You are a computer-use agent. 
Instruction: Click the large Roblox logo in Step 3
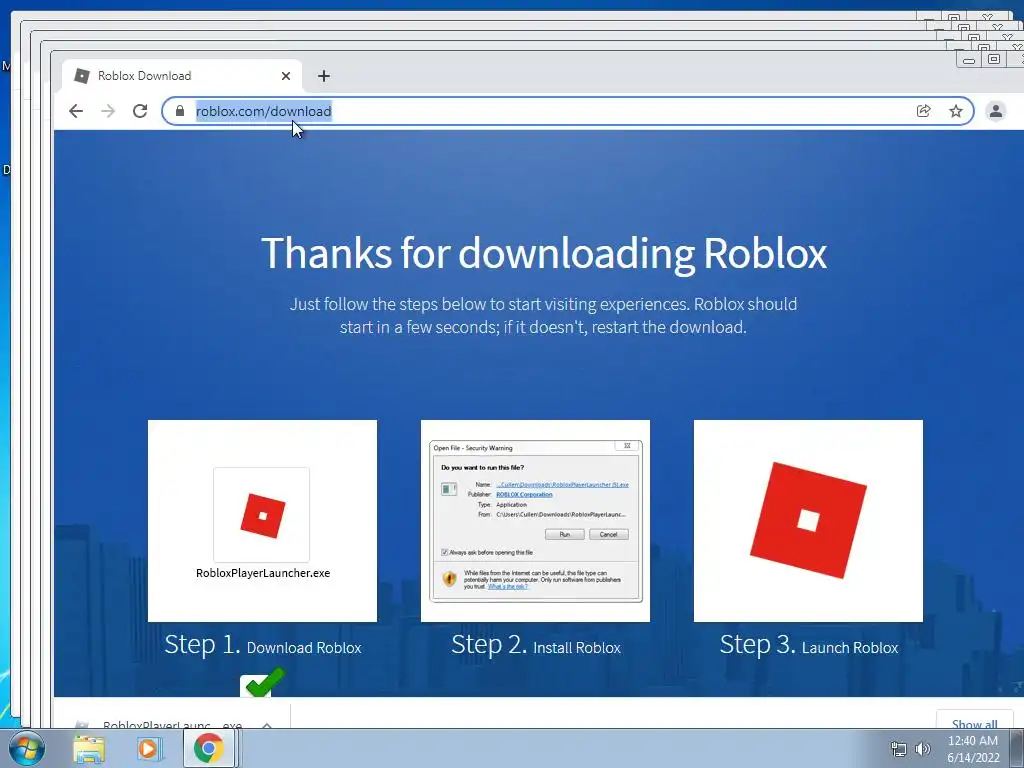point(808,520)
